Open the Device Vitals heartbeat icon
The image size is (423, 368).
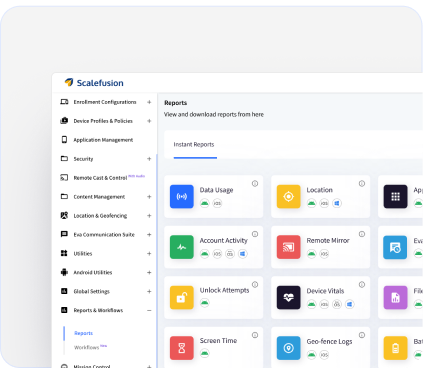289,297
